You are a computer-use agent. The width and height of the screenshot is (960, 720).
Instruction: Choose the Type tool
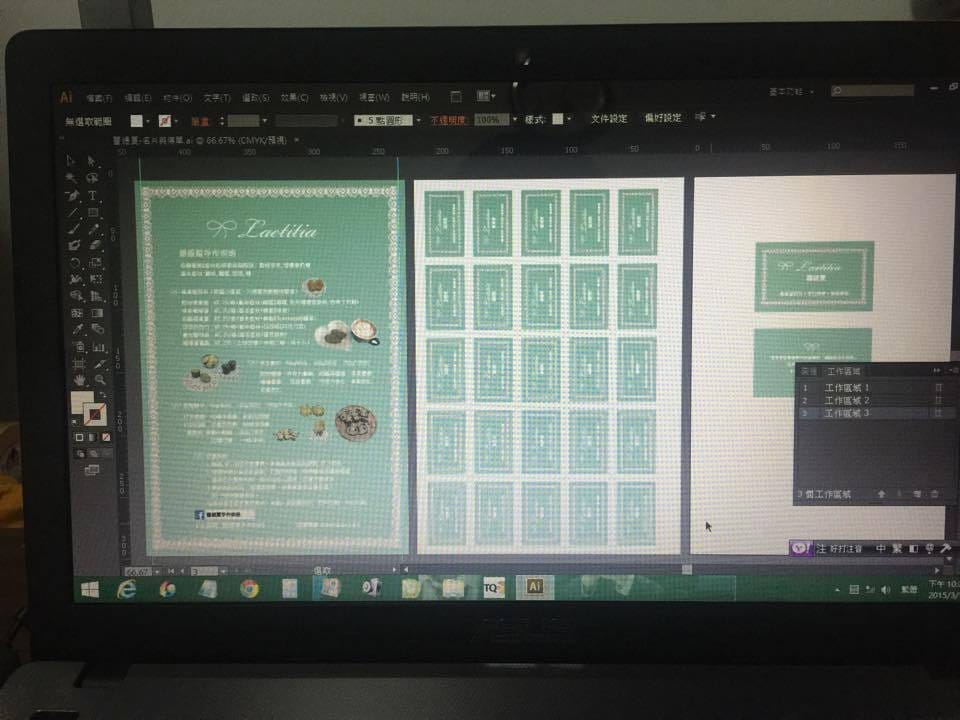(93, 196)
